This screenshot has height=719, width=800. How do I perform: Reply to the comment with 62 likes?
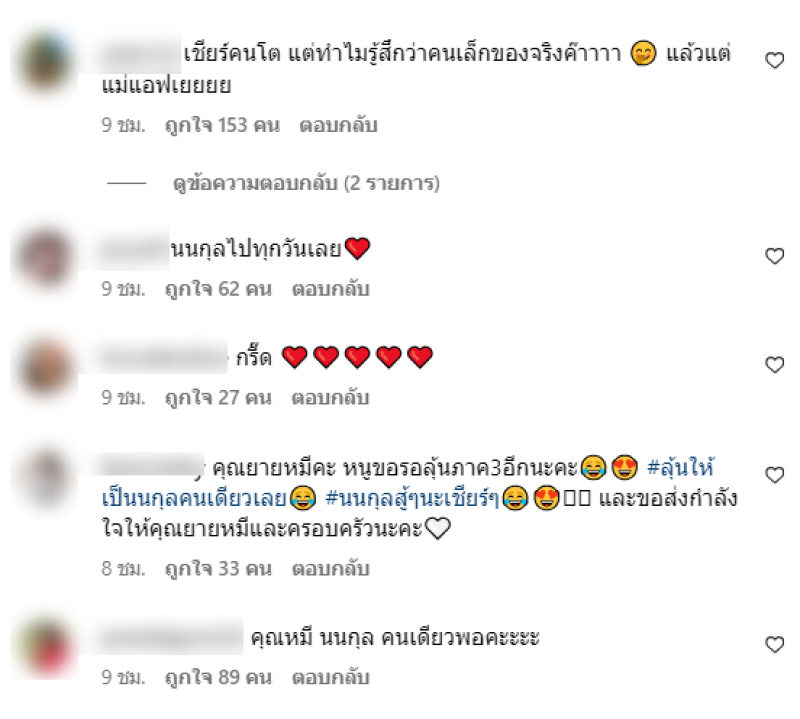tap(331, 289)
